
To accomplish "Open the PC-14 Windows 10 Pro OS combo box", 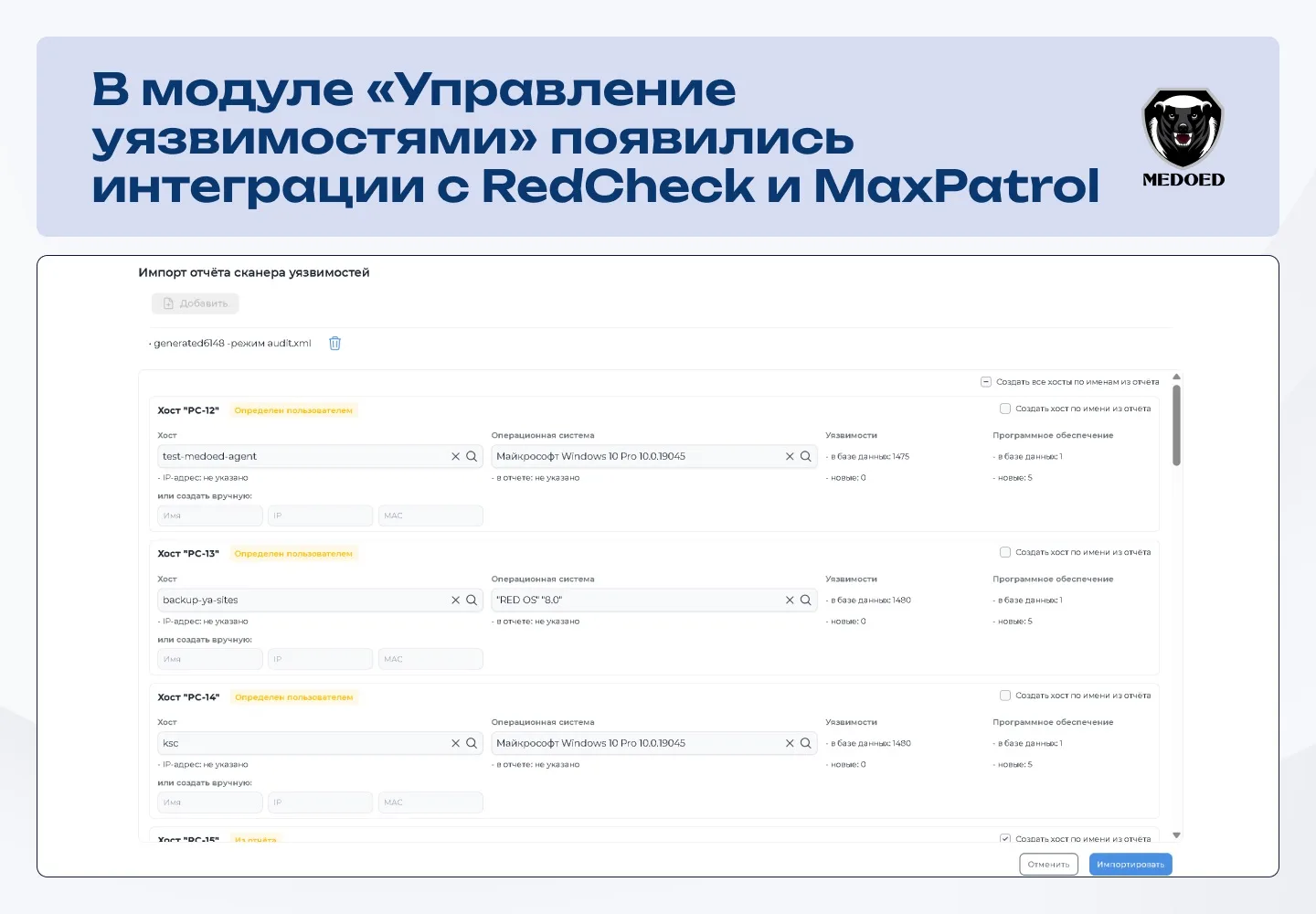I will pos(654,743).
